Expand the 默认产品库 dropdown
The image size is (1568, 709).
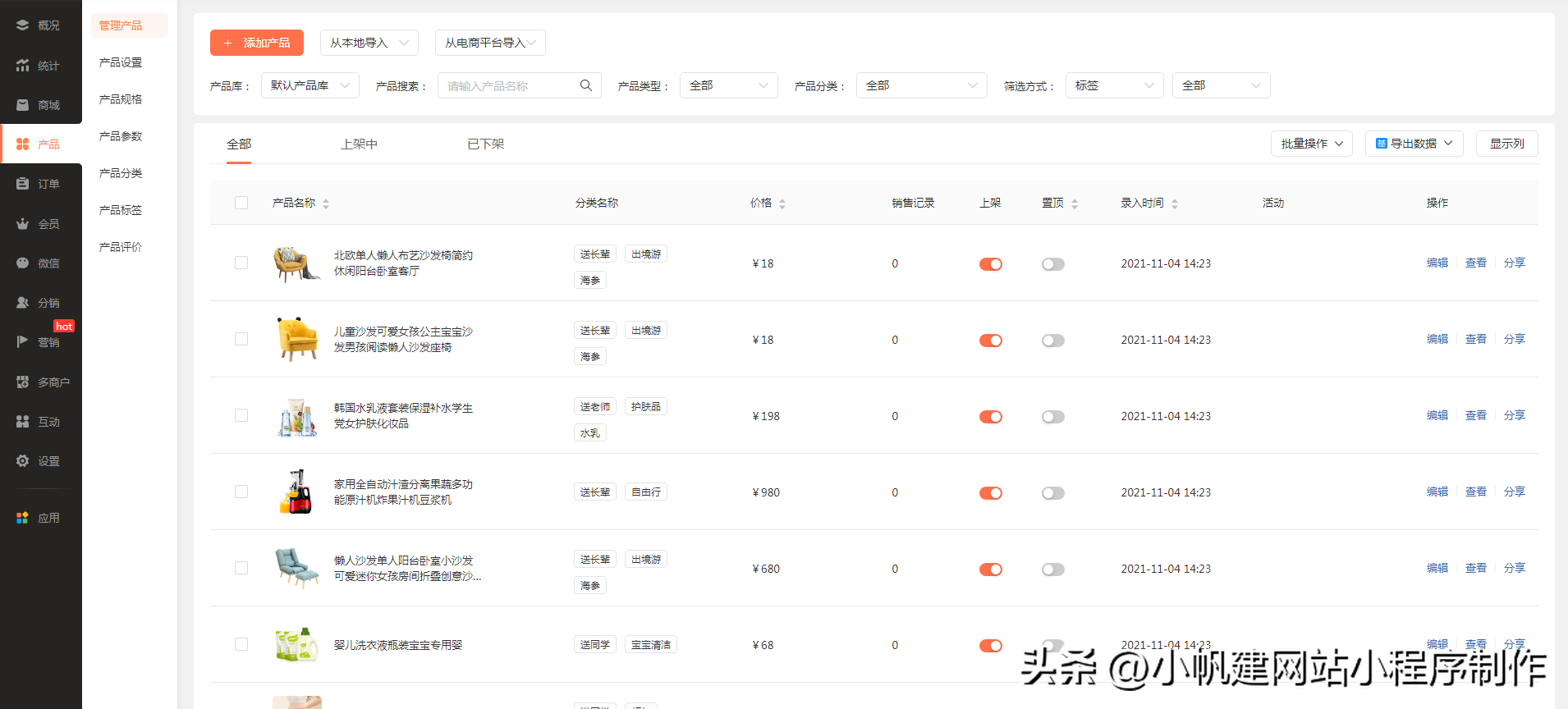[309, 85]
